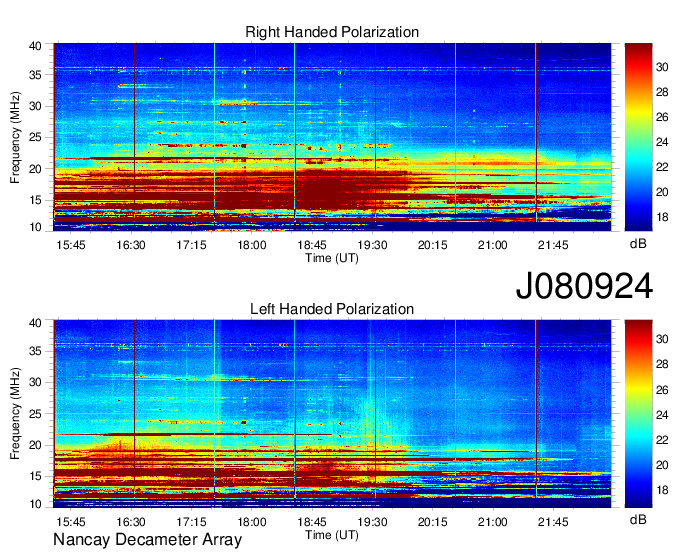Click the 20:15 tick under the Left Handed plot
Screen dimensions: 680x552
(432, 522)
